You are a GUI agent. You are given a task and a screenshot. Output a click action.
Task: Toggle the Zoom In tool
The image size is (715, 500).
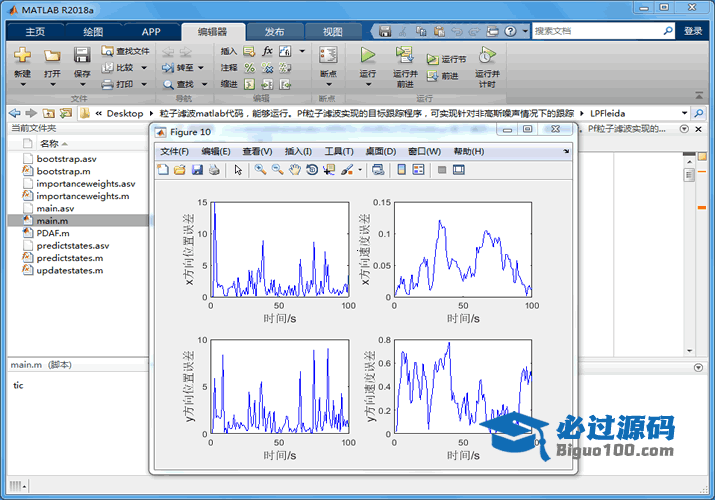(x=260, y=170)
